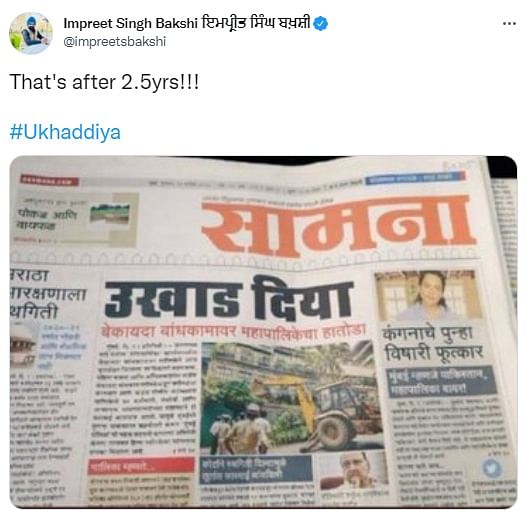This screenshot has width=527, height=518.
Task: Click the @impreetsbakshi handle
Action: coord(114,42)
